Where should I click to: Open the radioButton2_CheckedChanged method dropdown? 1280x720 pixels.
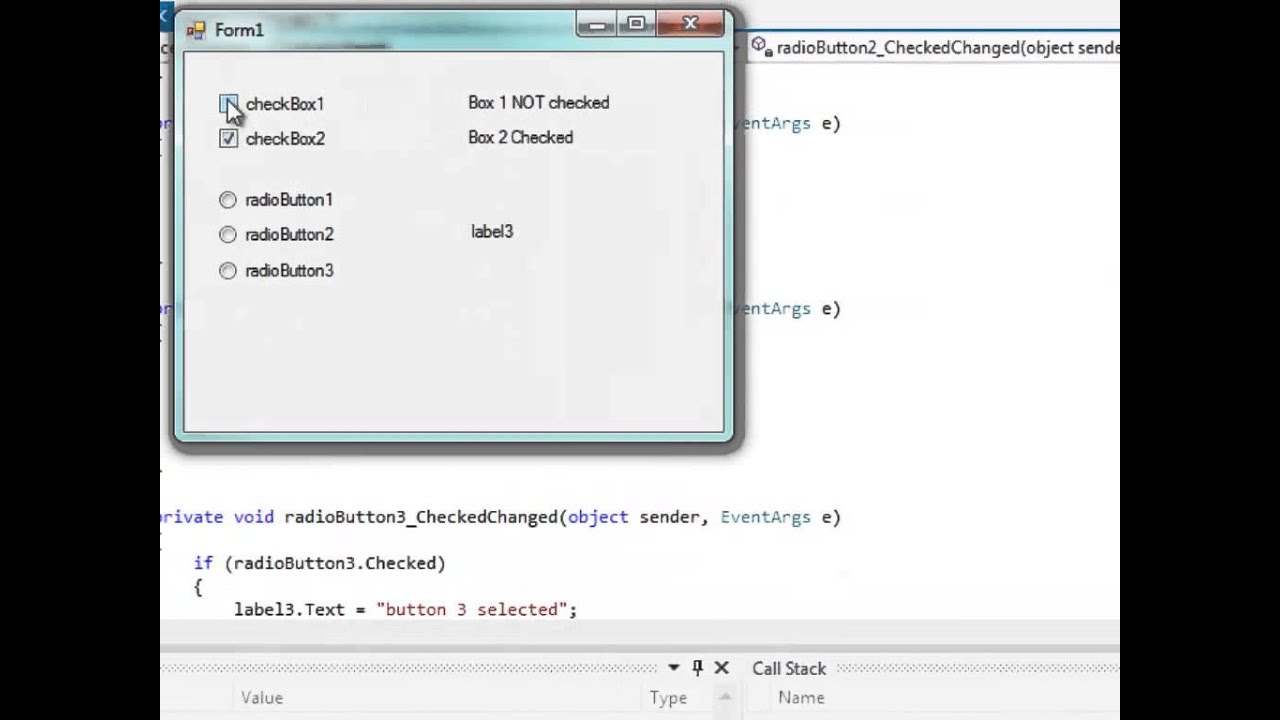[935, 47]
